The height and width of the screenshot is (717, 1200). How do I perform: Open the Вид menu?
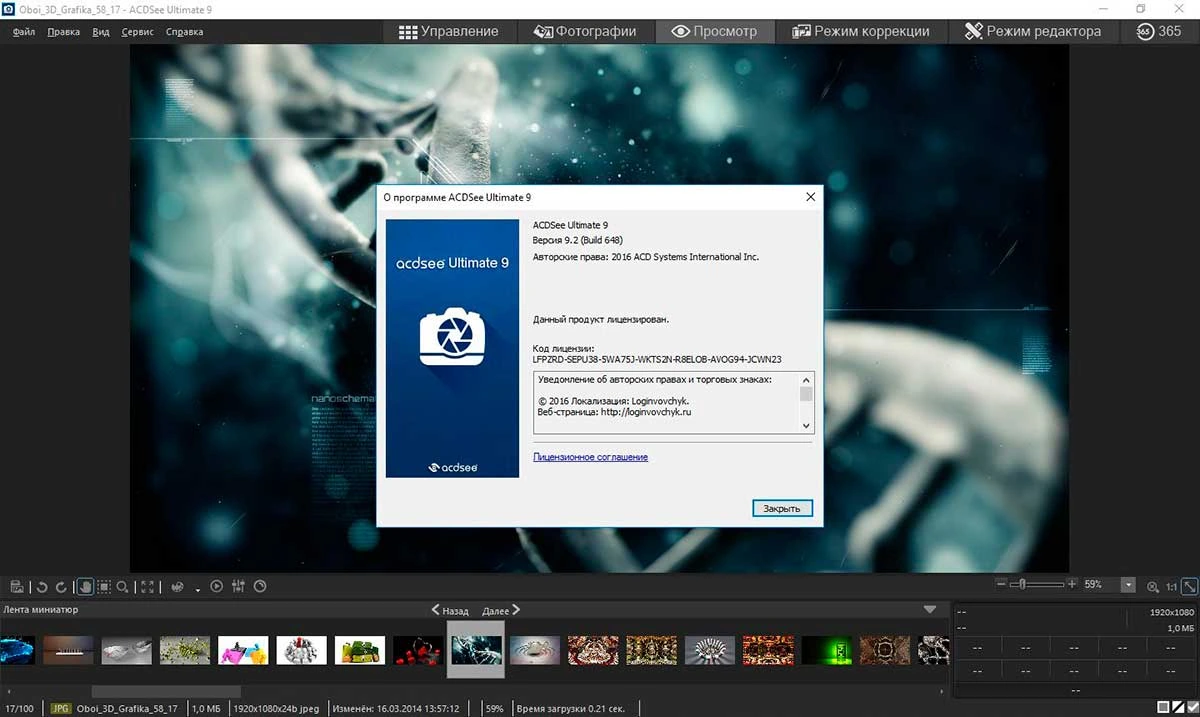coord(100,32)
